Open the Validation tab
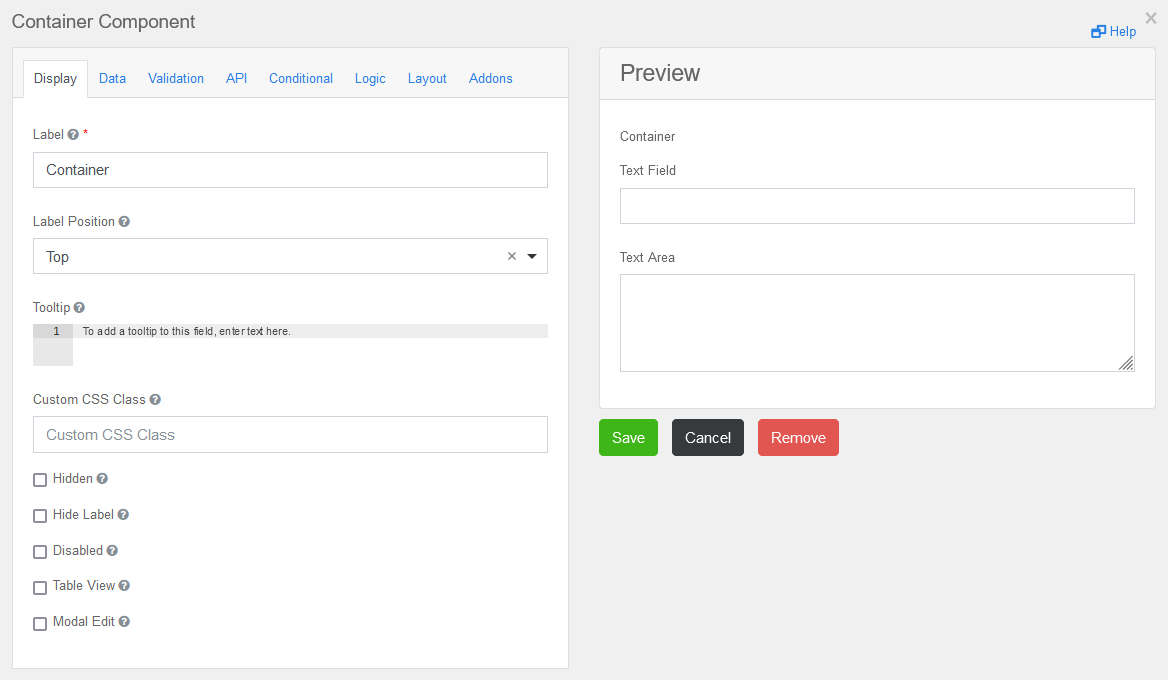Image resolution: width=1168 pixels, height=680 pixels. [x=176, y=79]
